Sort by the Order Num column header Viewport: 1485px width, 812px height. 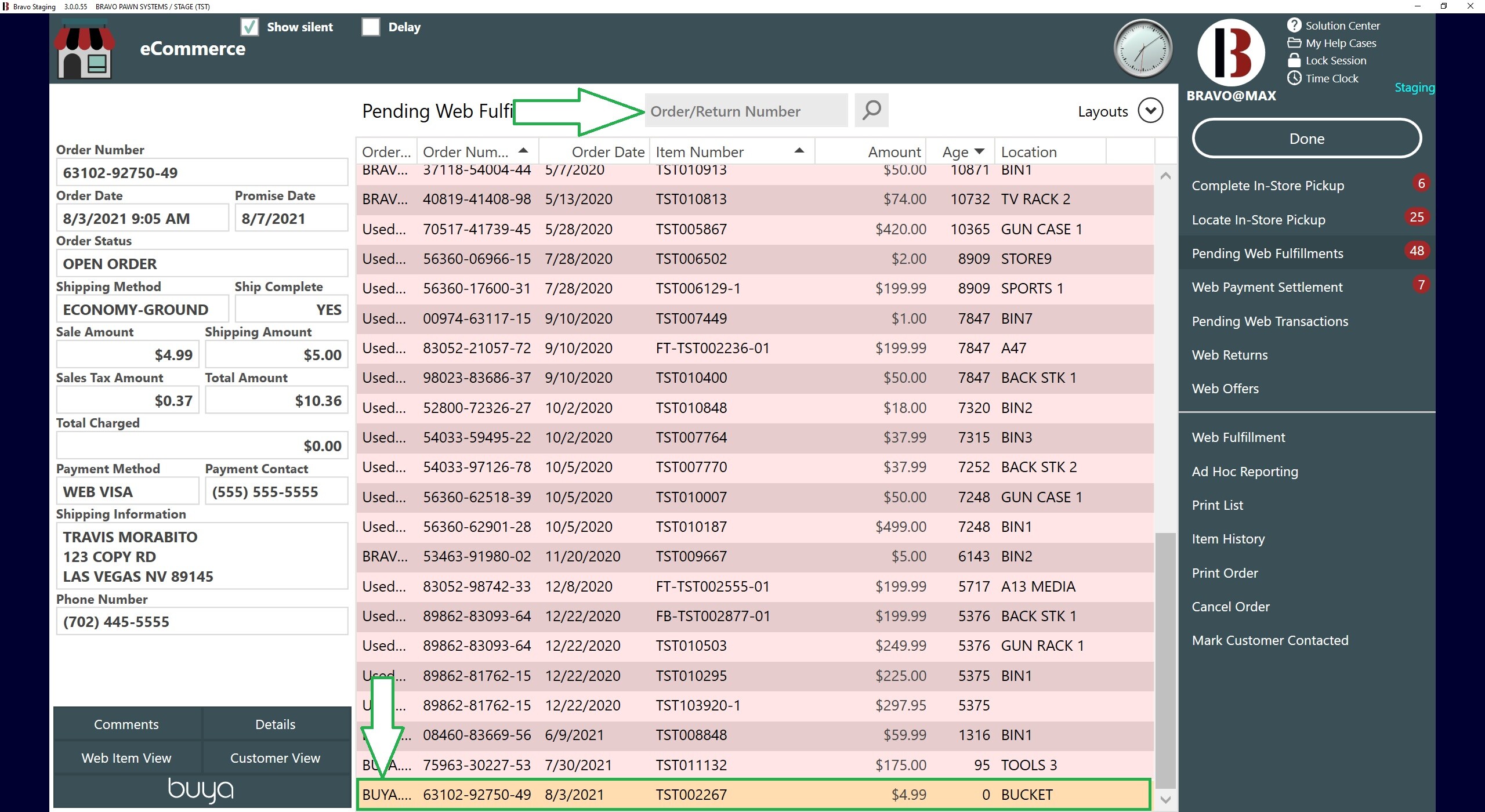coord(477,151)
